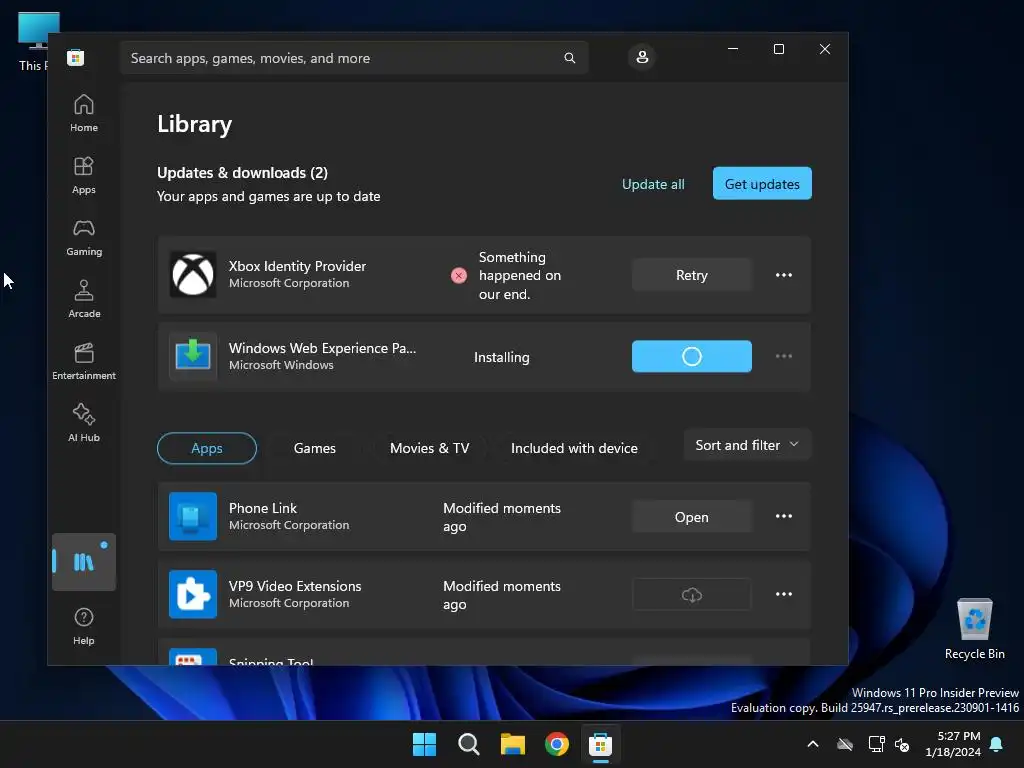Open notifications bell in taskbar
The height and width of the screenshot is (768, 1024).
point(997,744)
